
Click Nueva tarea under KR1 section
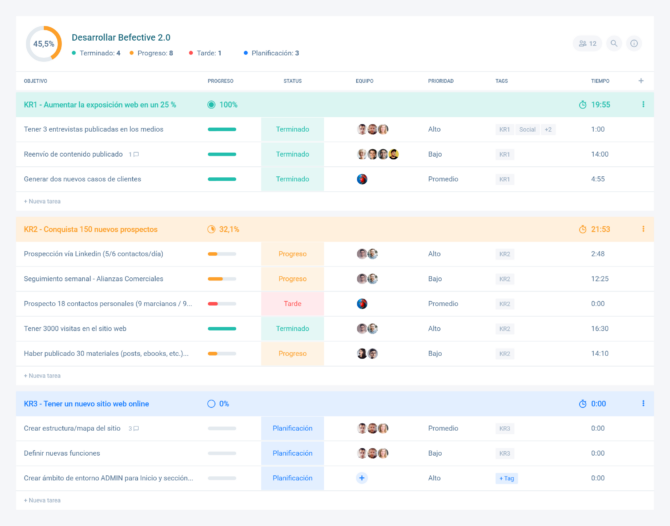tap(42, 201)
